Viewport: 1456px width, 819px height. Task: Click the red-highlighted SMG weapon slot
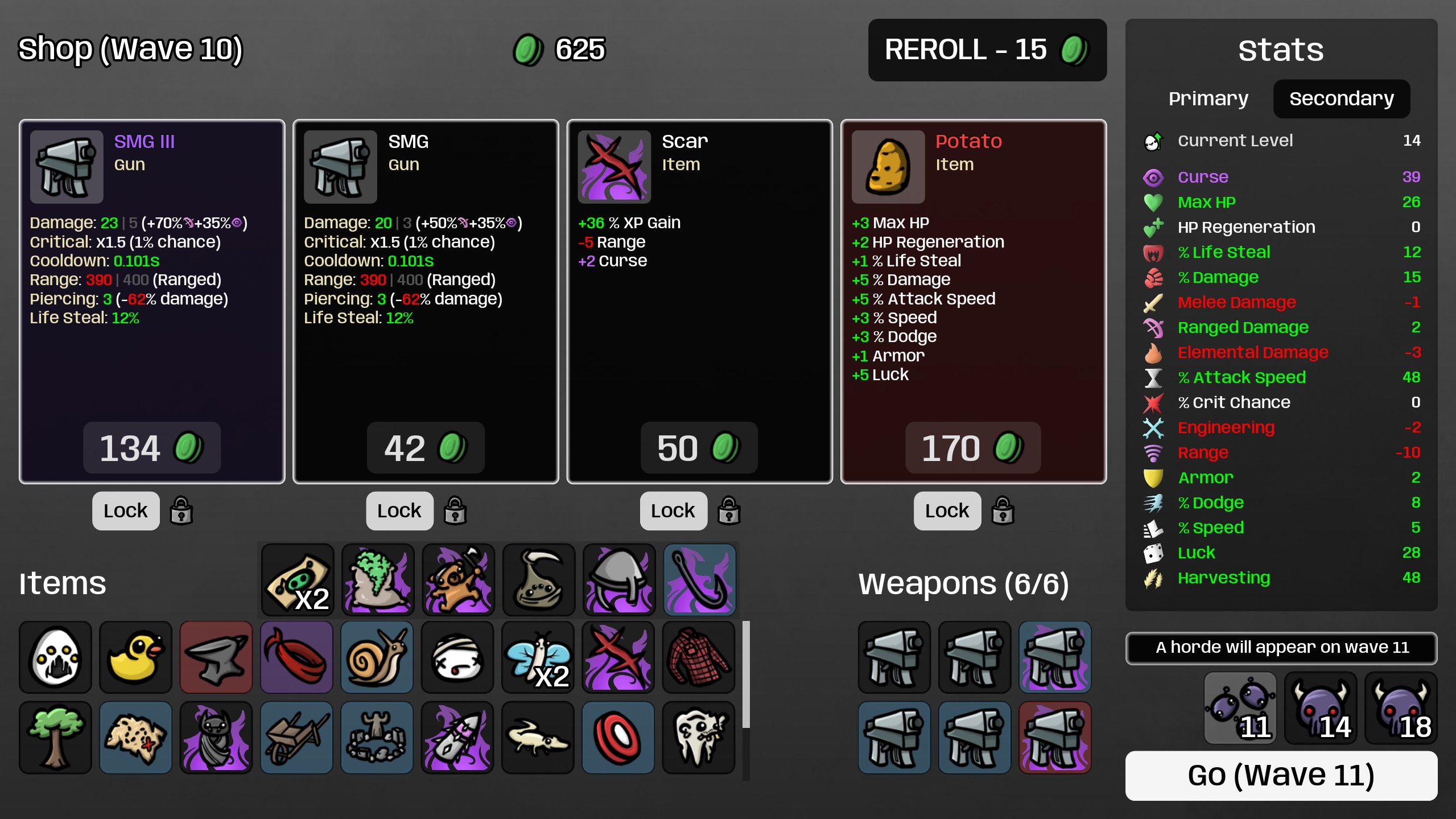[1055, 738]
